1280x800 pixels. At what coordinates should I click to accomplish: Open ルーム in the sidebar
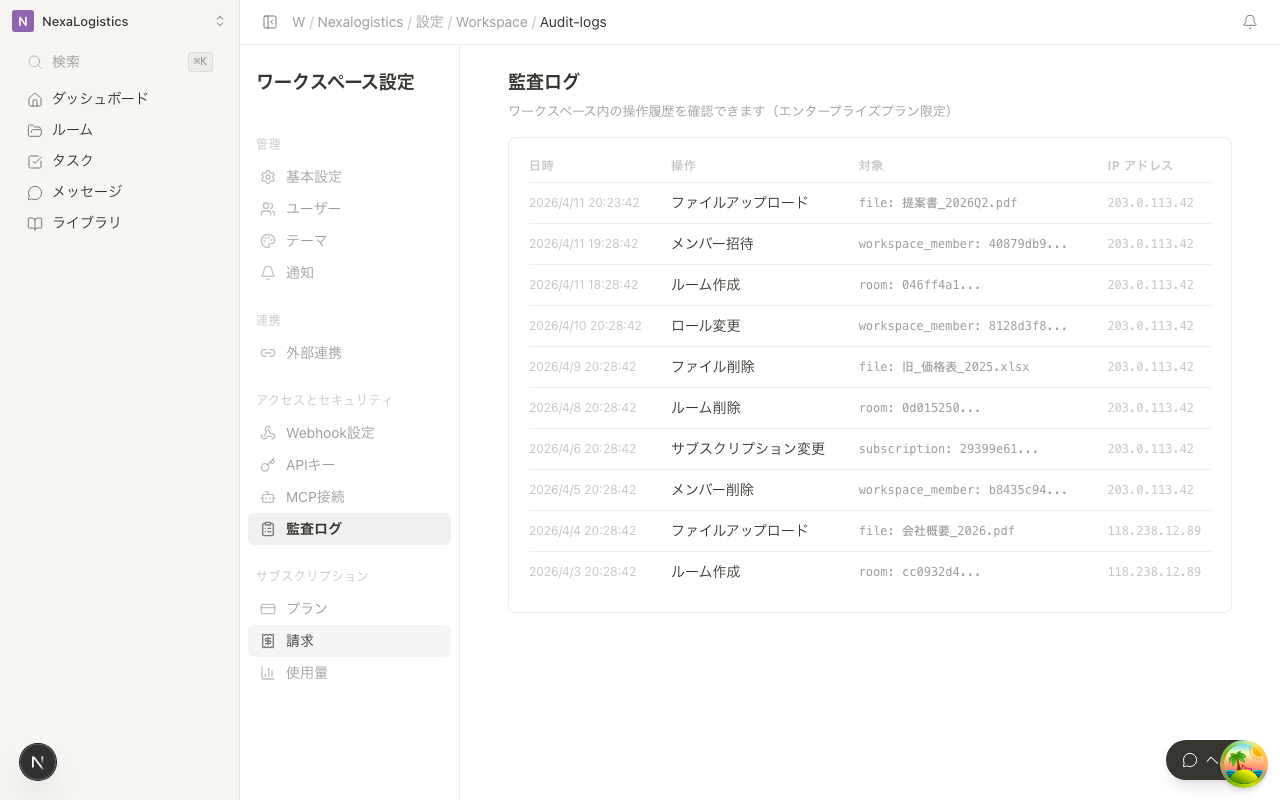pyautogui.click(x=120, y=129)
